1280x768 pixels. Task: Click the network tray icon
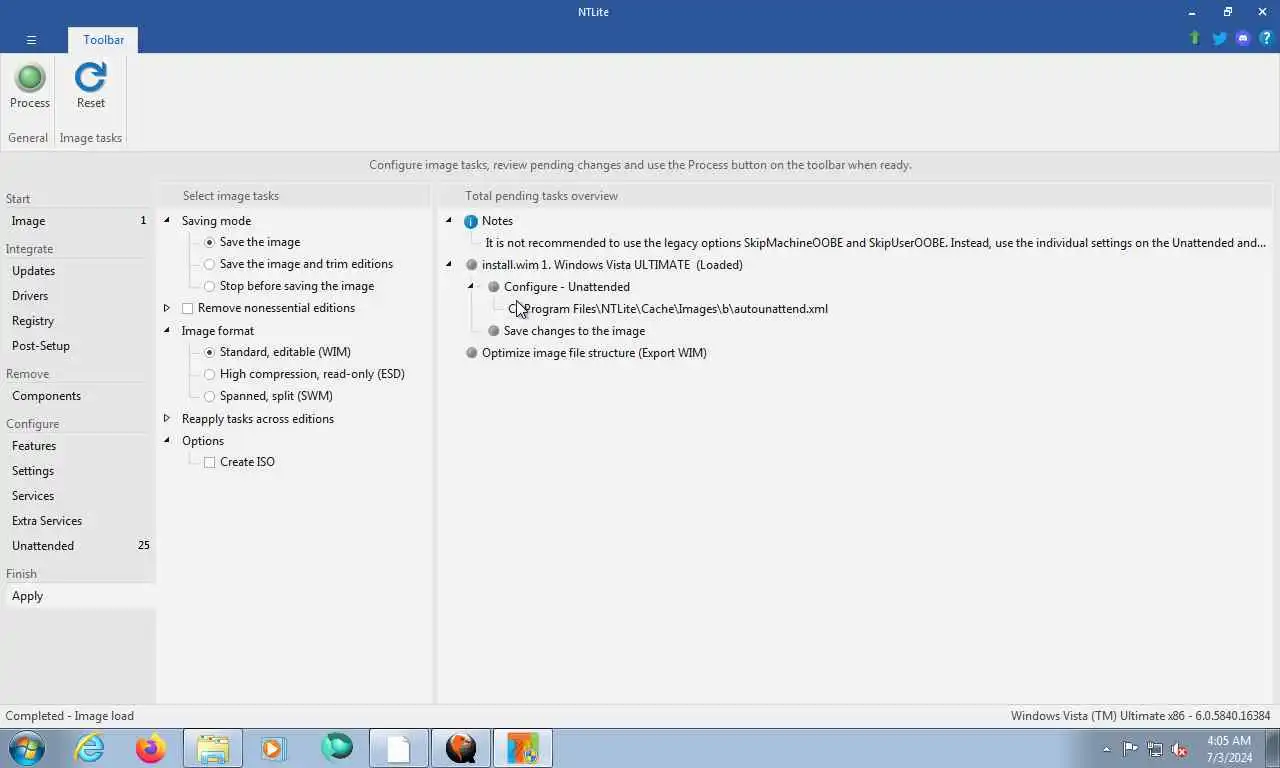[x=1154, y=749]
